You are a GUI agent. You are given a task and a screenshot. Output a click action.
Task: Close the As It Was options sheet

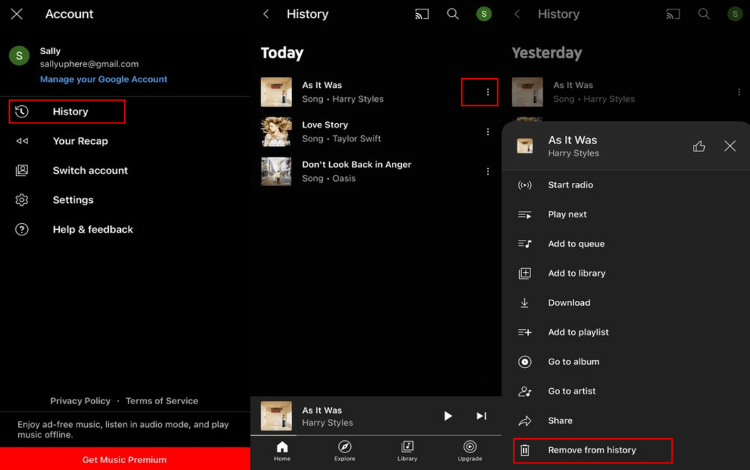coord(729,146)
